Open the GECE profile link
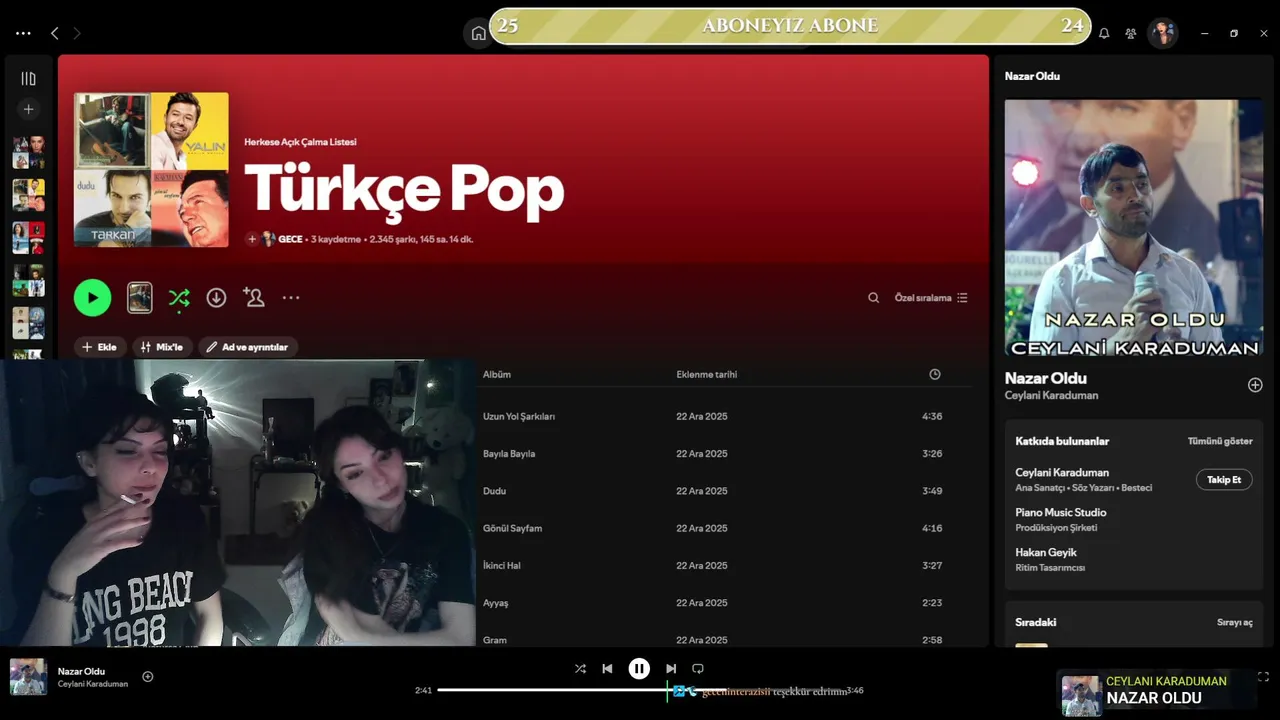The width and height of the screenshot is (1280, 720). coord(290,239)
